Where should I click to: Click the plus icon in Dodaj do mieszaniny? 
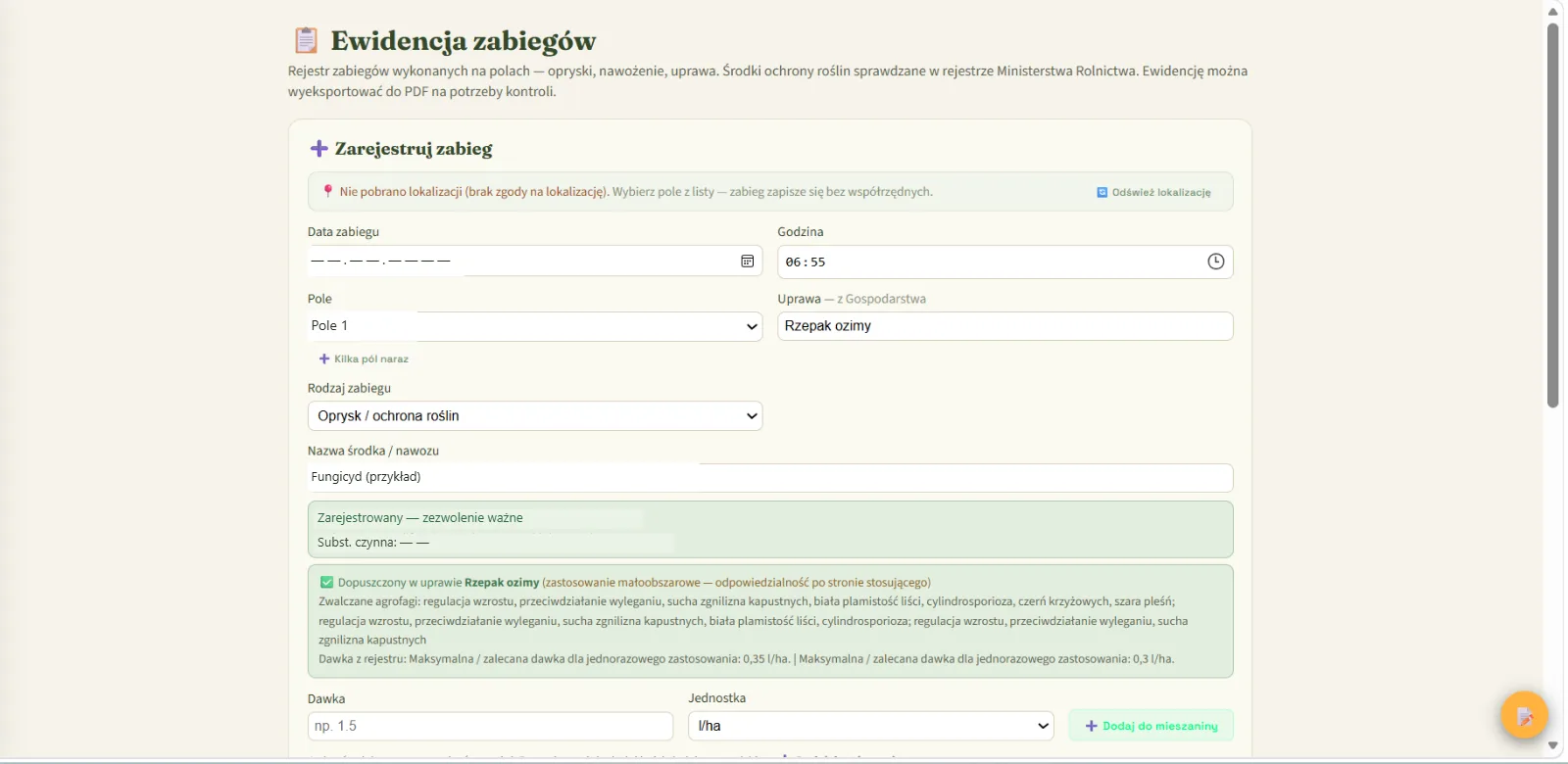(1091, 726)
